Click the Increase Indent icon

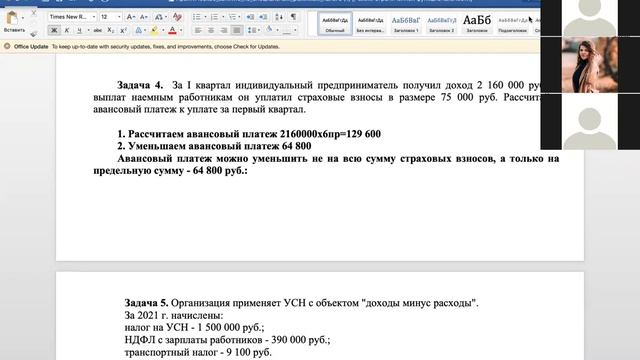pyautogui.click(x=263, y=17)
